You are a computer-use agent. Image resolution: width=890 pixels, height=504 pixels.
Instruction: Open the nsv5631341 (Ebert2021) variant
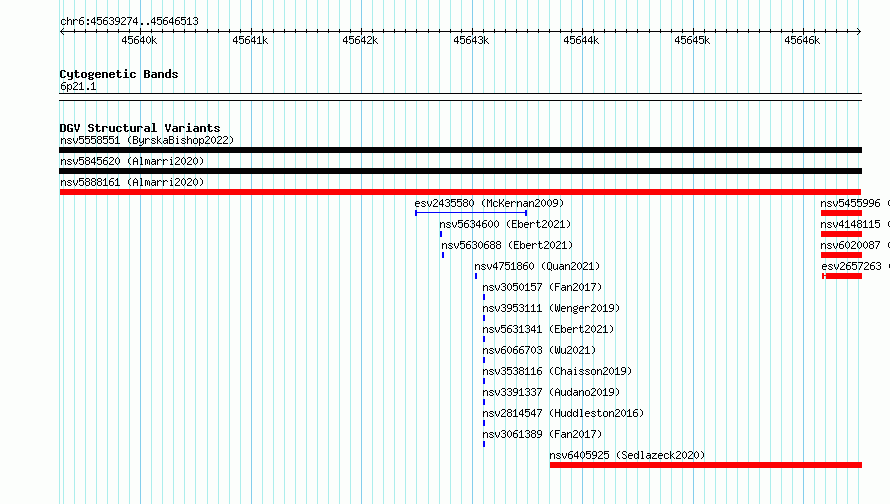coord(549,329)
